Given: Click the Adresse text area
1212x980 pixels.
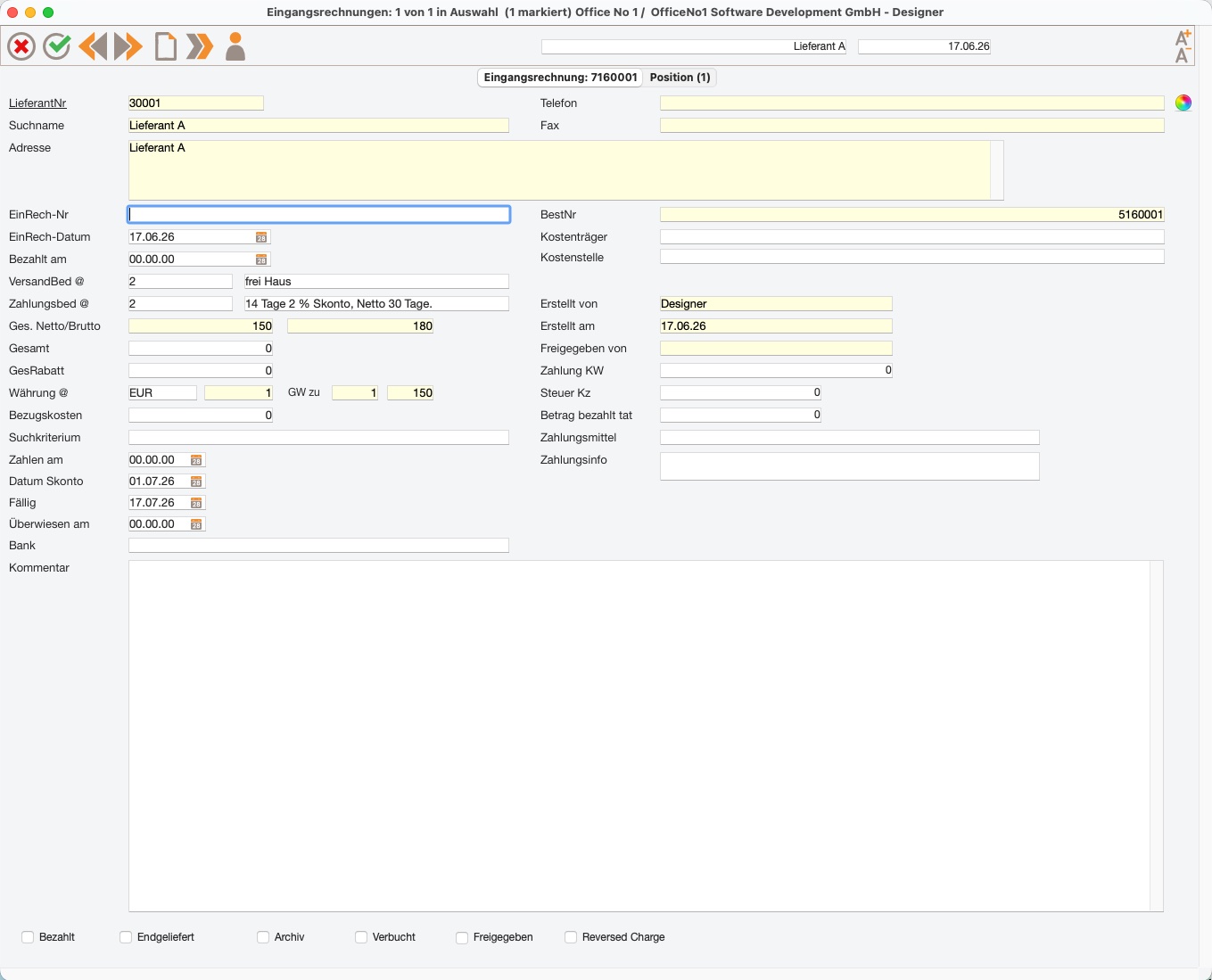Looking at the screenshot, I should [559, 170].
